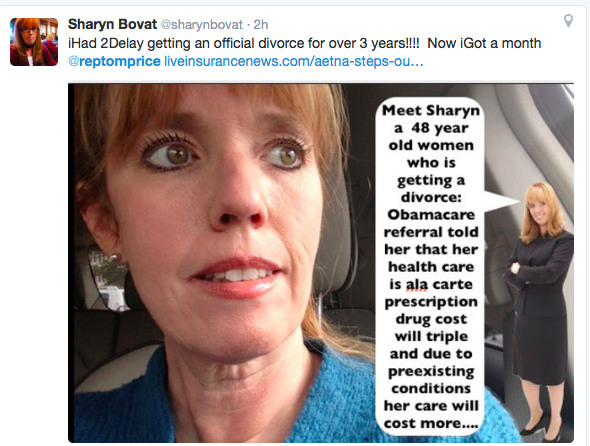This screenshot has width=590, height=446.
Task: Click the tweet text about official divorce
Action: click(x=304, y=43)
